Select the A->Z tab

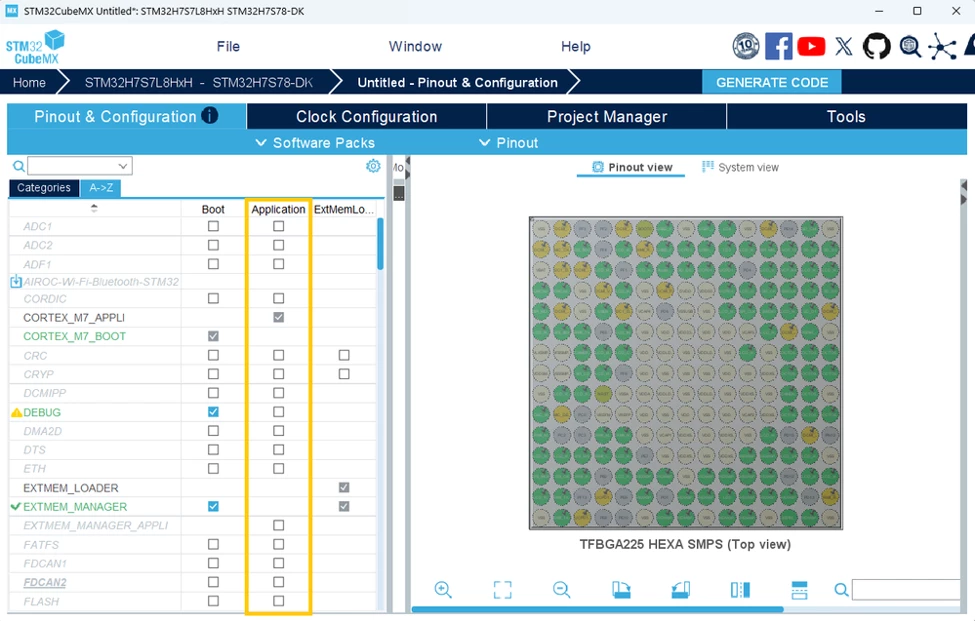(101, 188)
